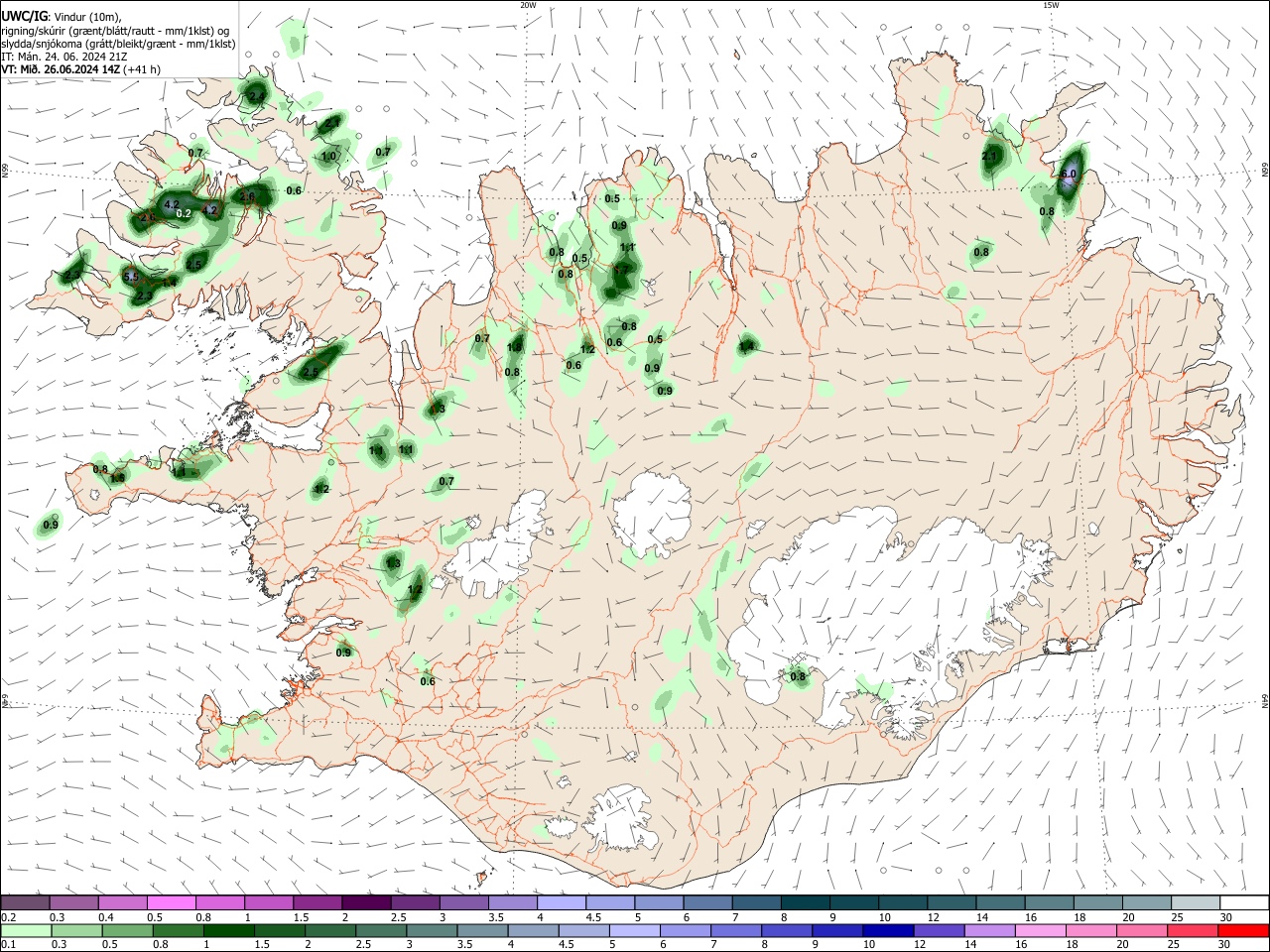This screenshot has height=952, width=1270.
Task: Click the white 30 swatch in snow legend
Action: [x=1244, y=903]
